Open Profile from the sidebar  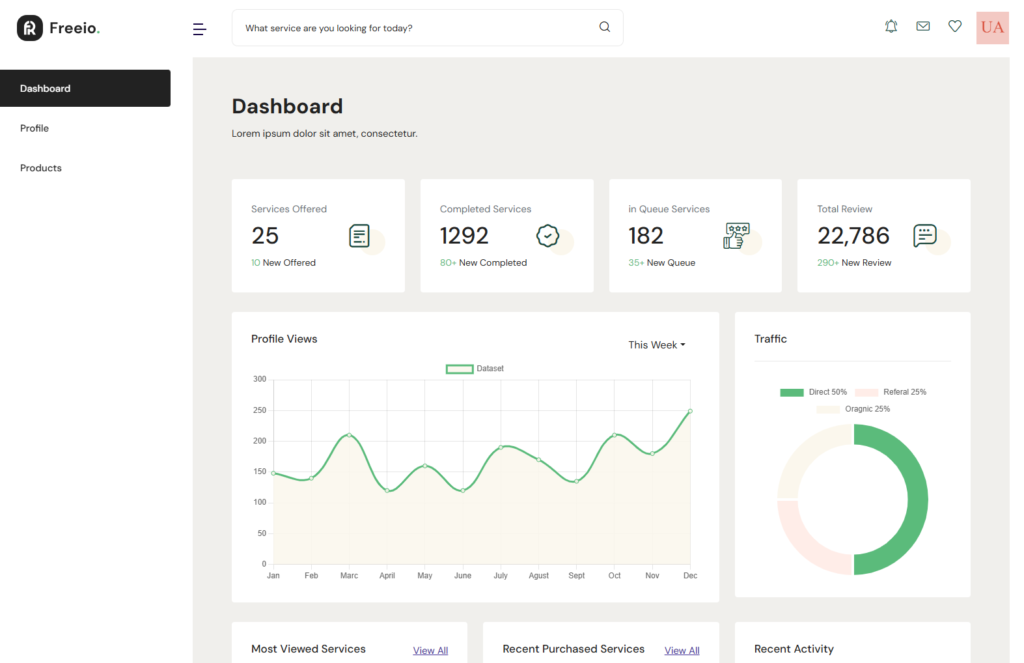coord(35,128)
